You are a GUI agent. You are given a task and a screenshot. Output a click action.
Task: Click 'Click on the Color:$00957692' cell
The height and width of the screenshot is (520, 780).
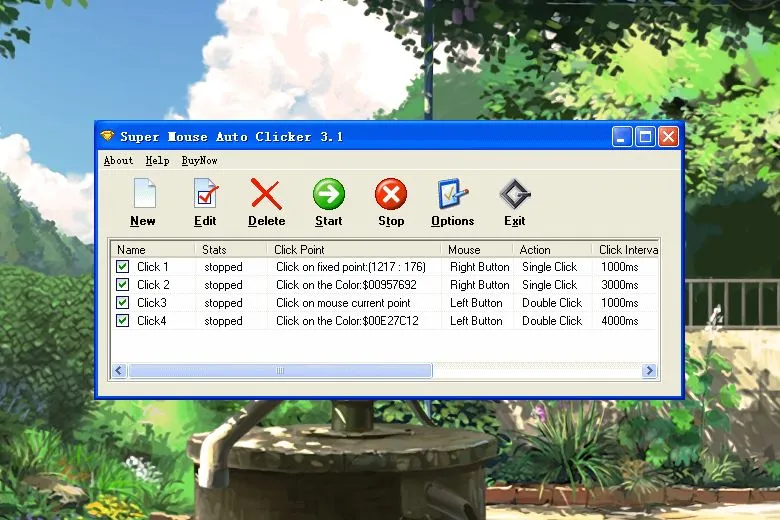point(346,285)
